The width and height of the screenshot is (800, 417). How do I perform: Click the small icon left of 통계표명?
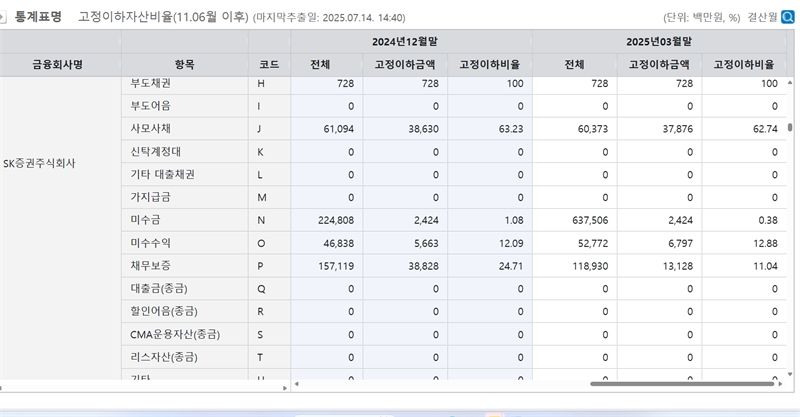[5, 17]
